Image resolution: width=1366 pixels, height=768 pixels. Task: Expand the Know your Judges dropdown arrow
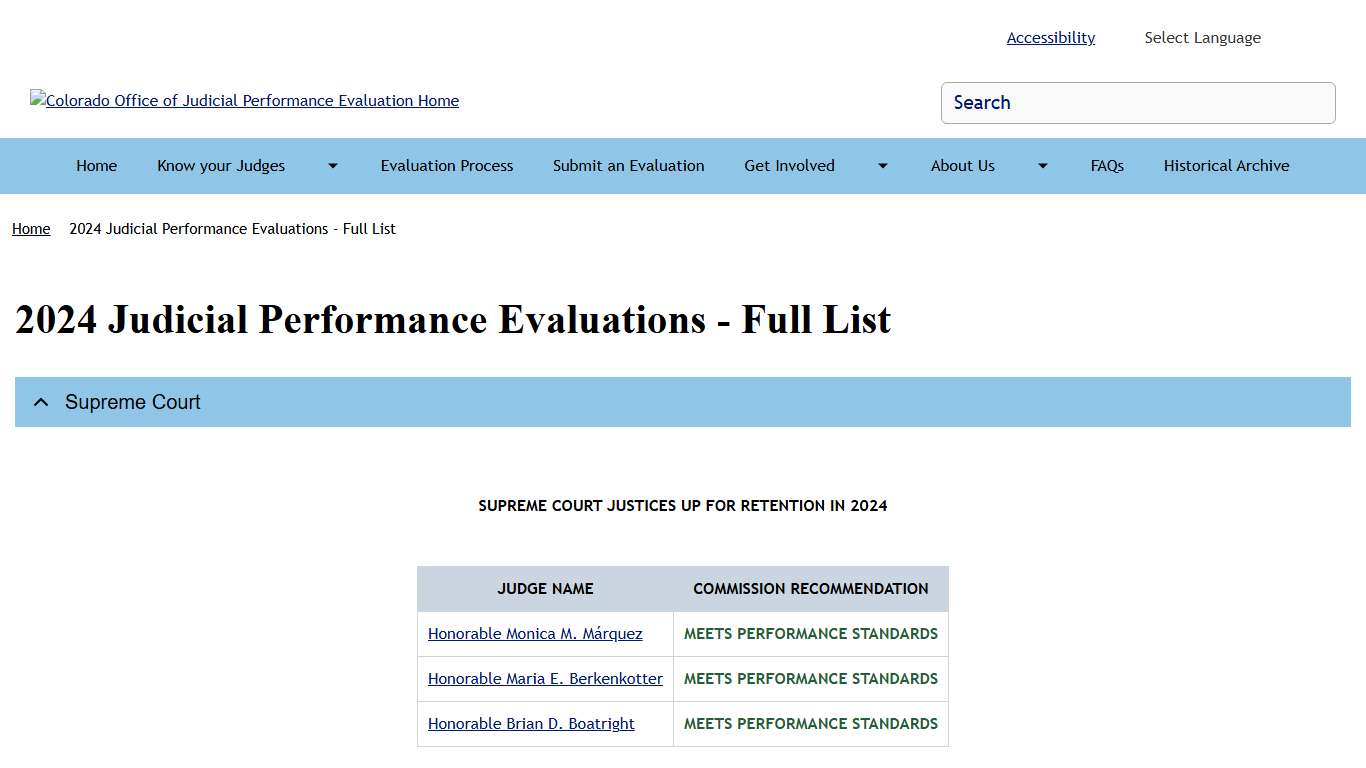tap(331, 166)
